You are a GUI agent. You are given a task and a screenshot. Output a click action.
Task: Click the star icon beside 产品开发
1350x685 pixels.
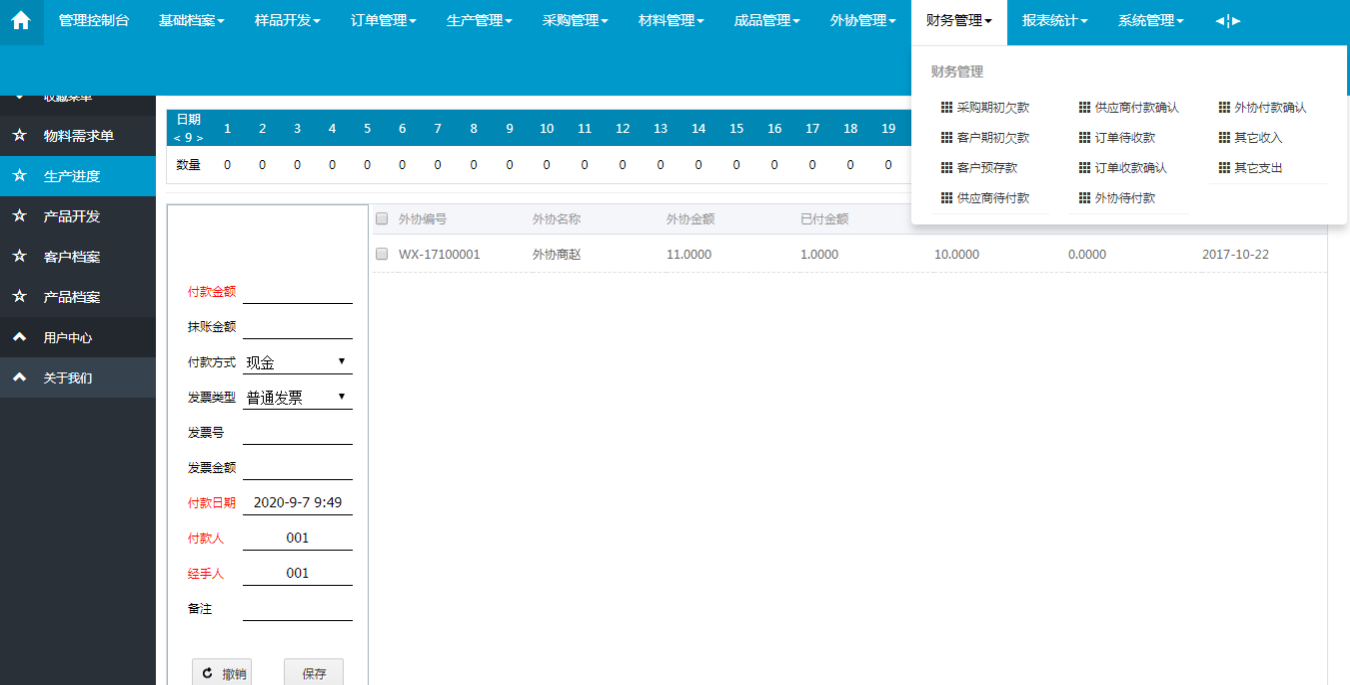(x=19, y=216)
